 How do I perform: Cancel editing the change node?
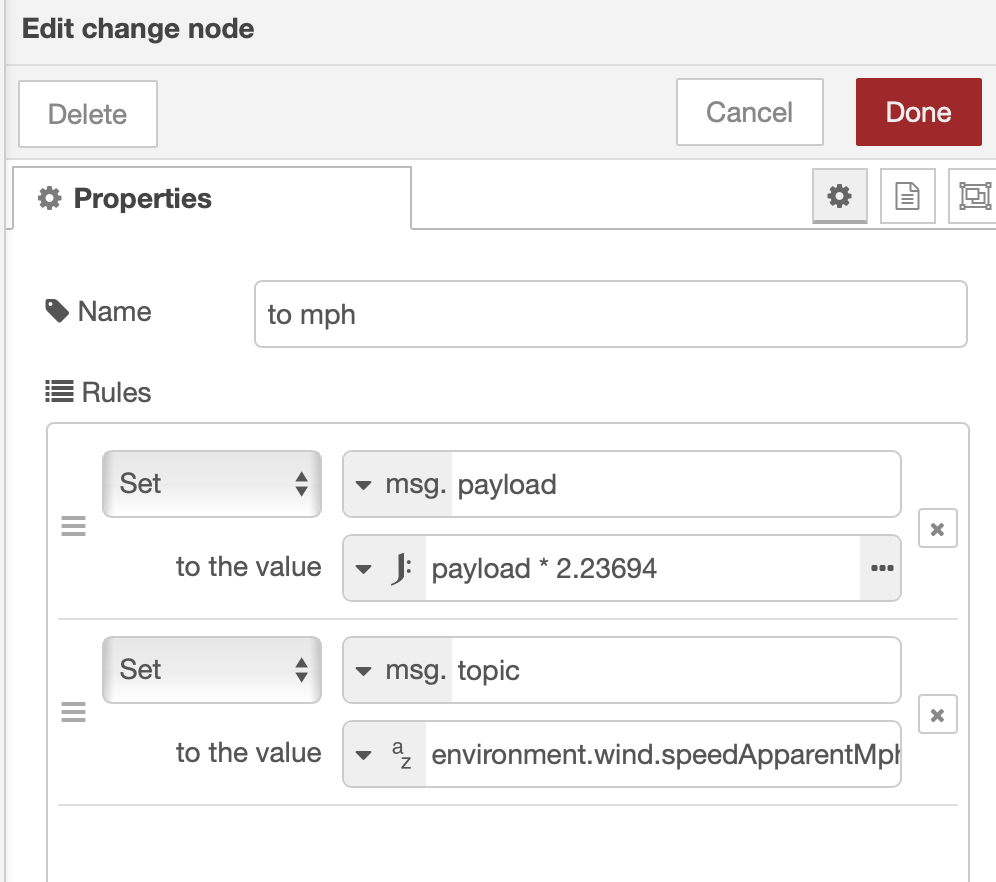(x=749, y=112)
